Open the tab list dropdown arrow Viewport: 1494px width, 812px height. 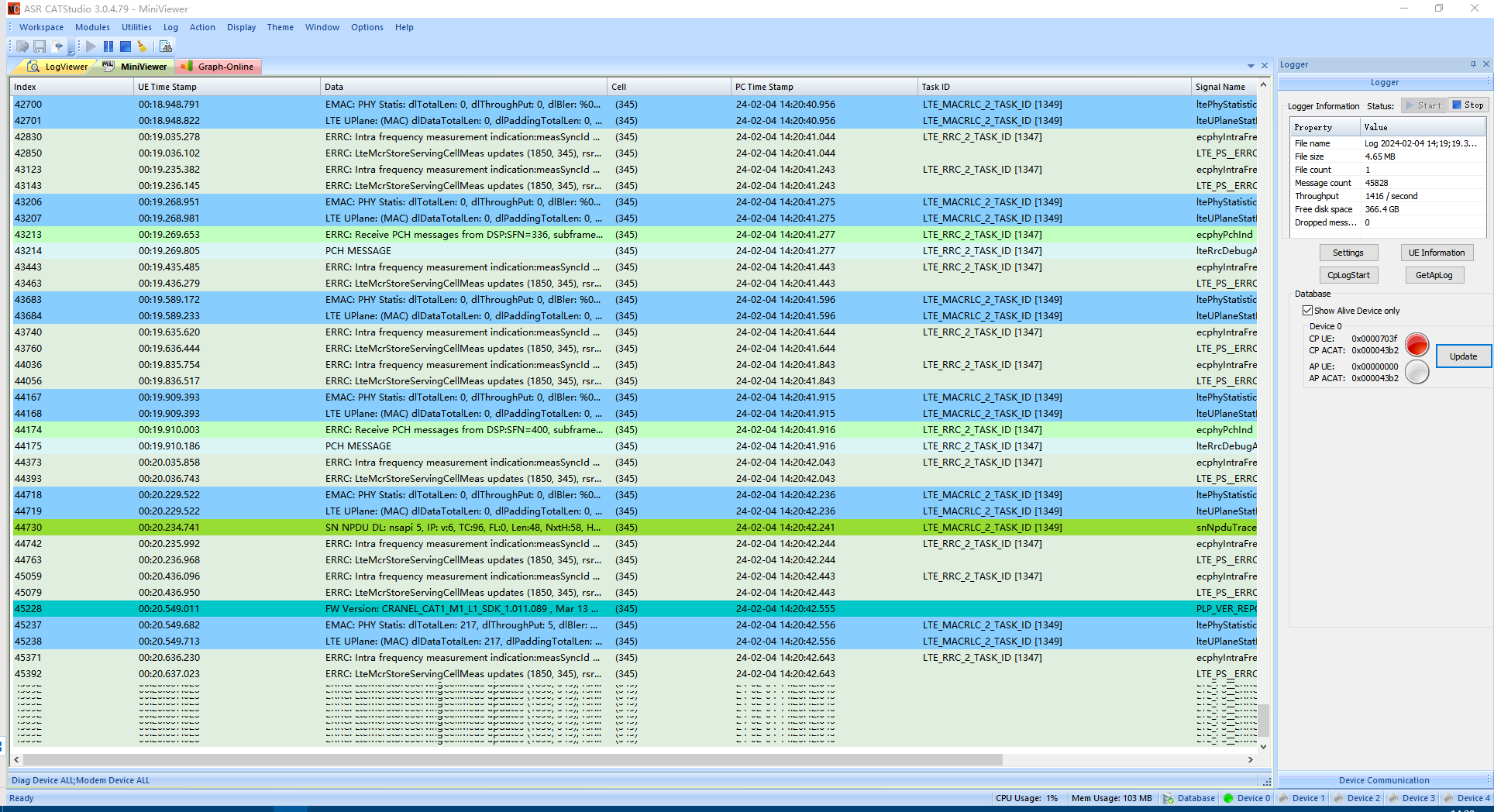point(1251,66)
